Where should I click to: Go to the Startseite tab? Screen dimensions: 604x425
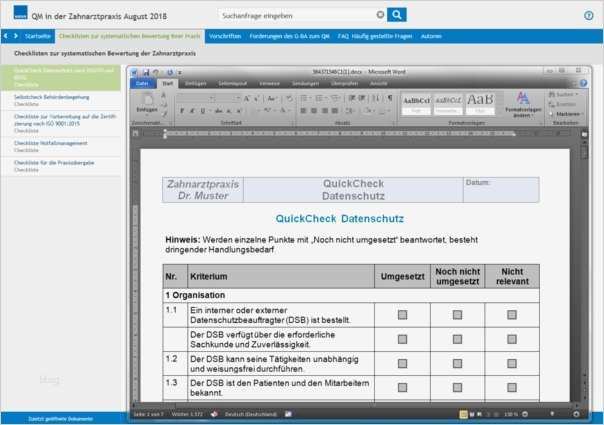point(37,36)
